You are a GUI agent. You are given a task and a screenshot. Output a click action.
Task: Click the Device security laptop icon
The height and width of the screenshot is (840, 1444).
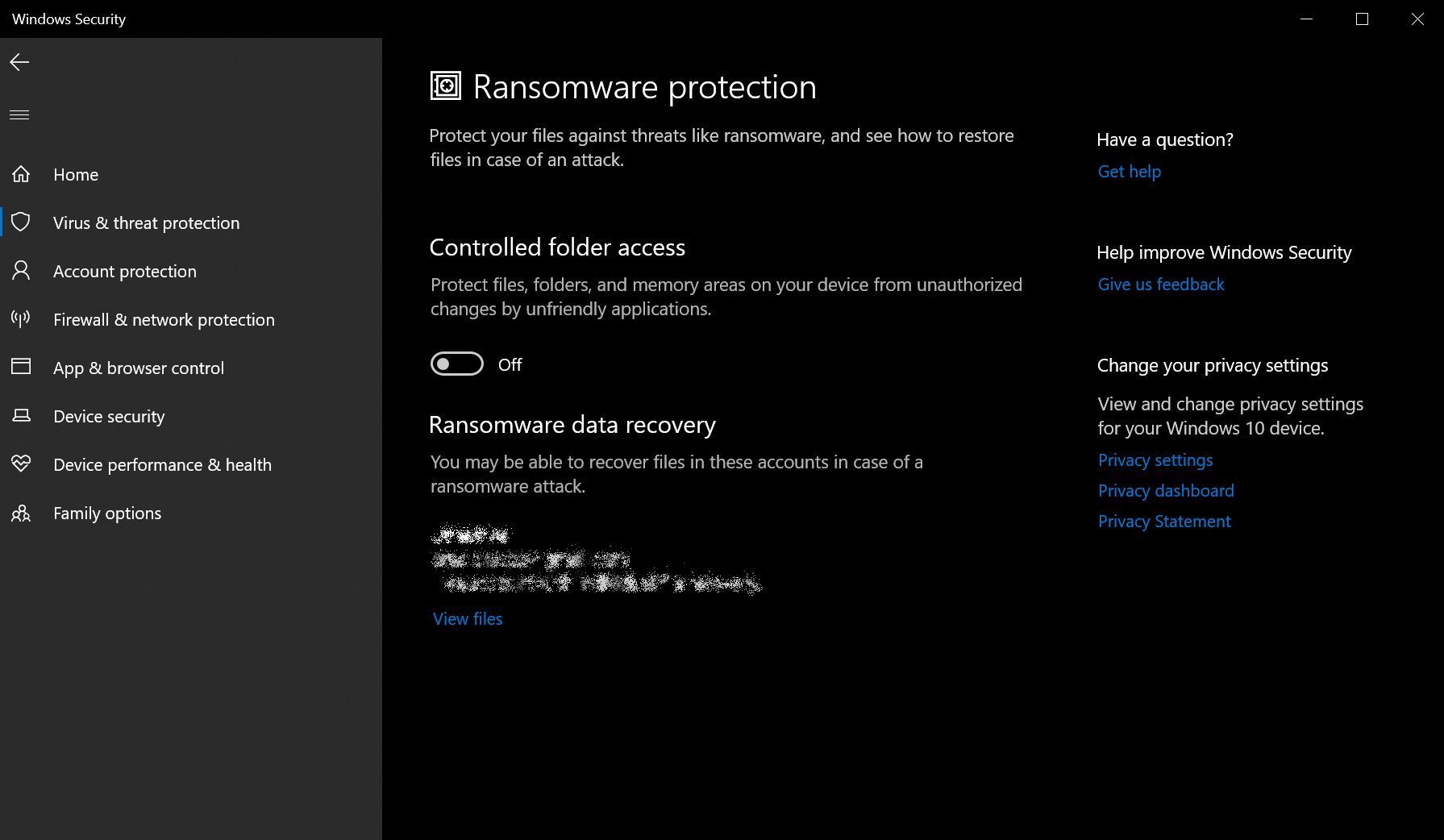(21, 416)
